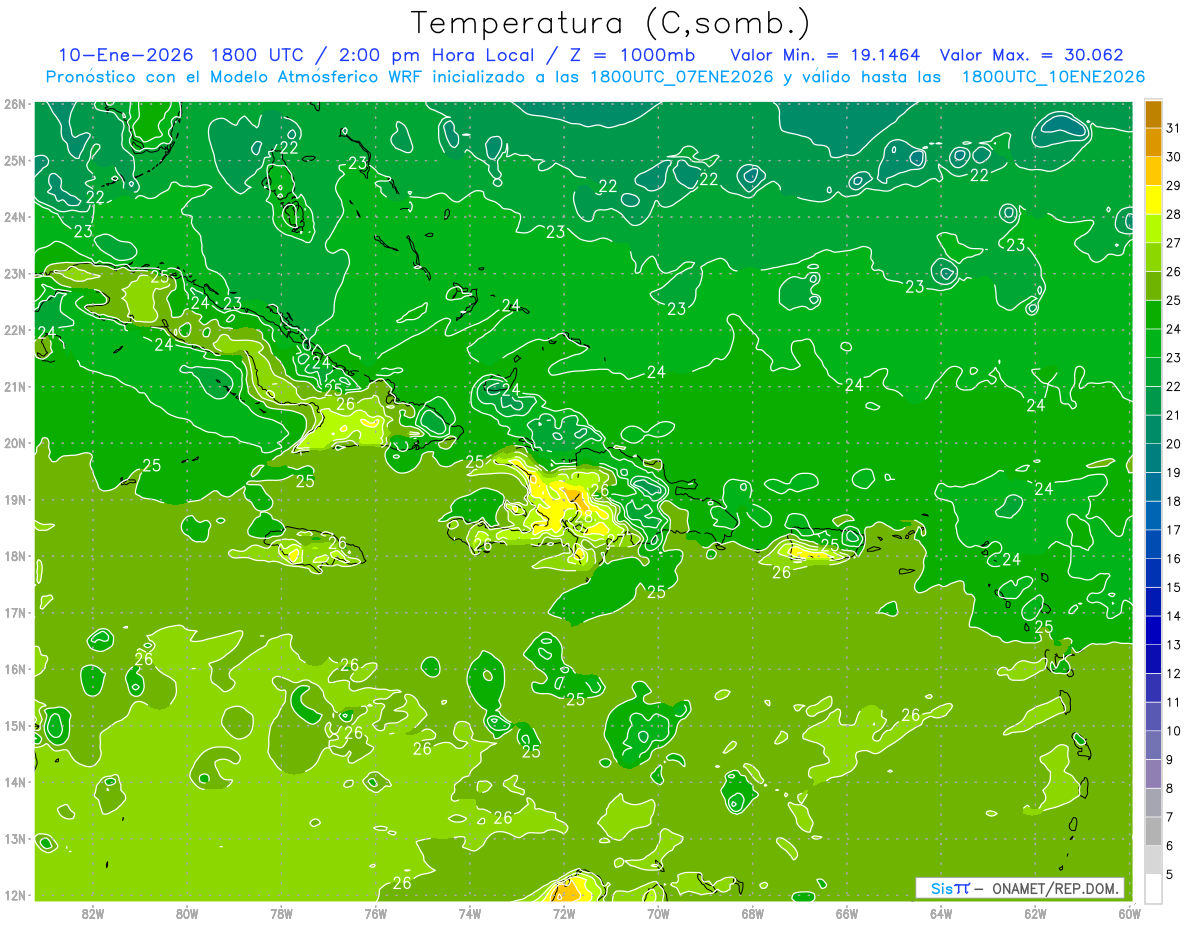1200x927 pixels.
Task: Click the "8" label on the color scale
Action: [x=1170, y=788]
